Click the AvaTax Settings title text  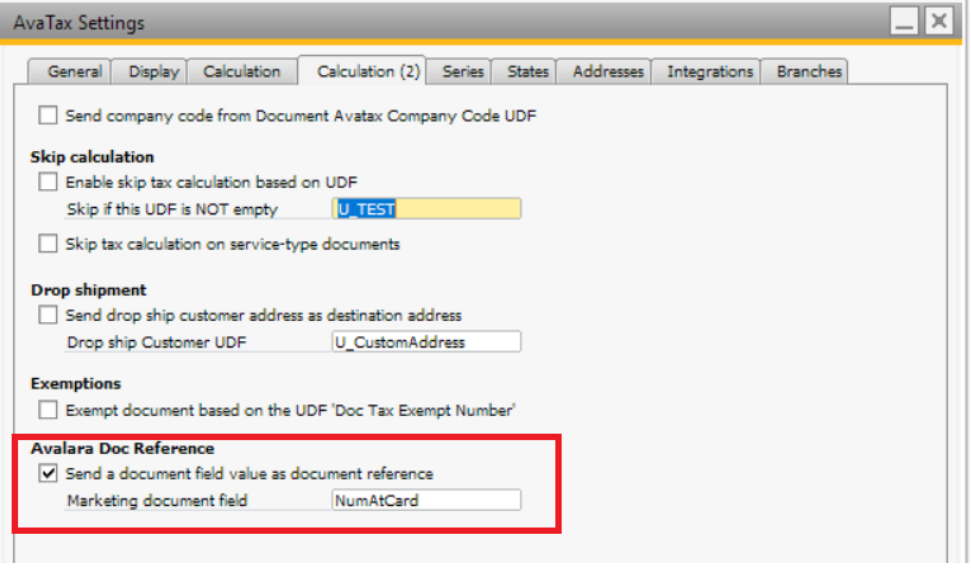(x=79, y=23)
